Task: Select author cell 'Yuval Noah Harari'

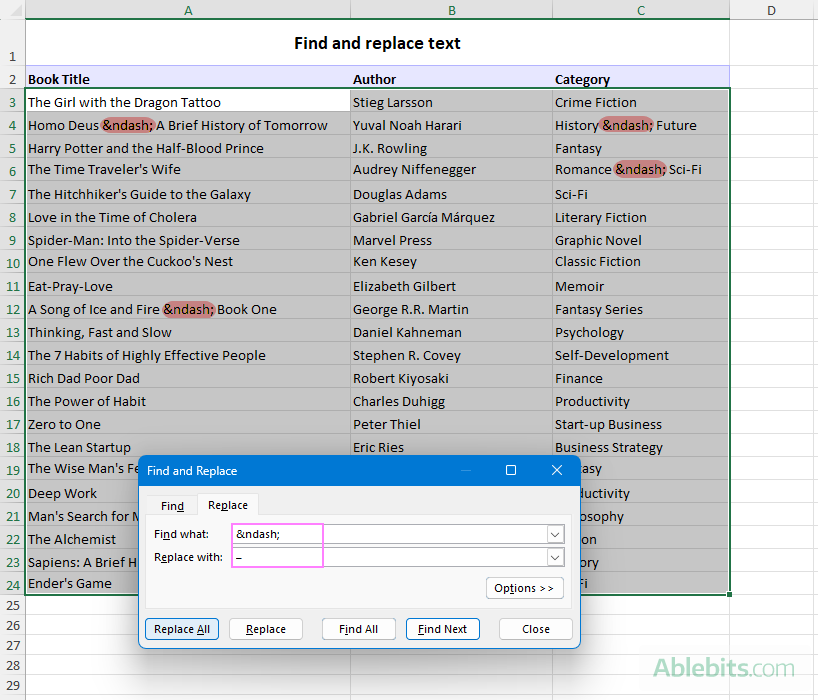Action: [452, 125]
